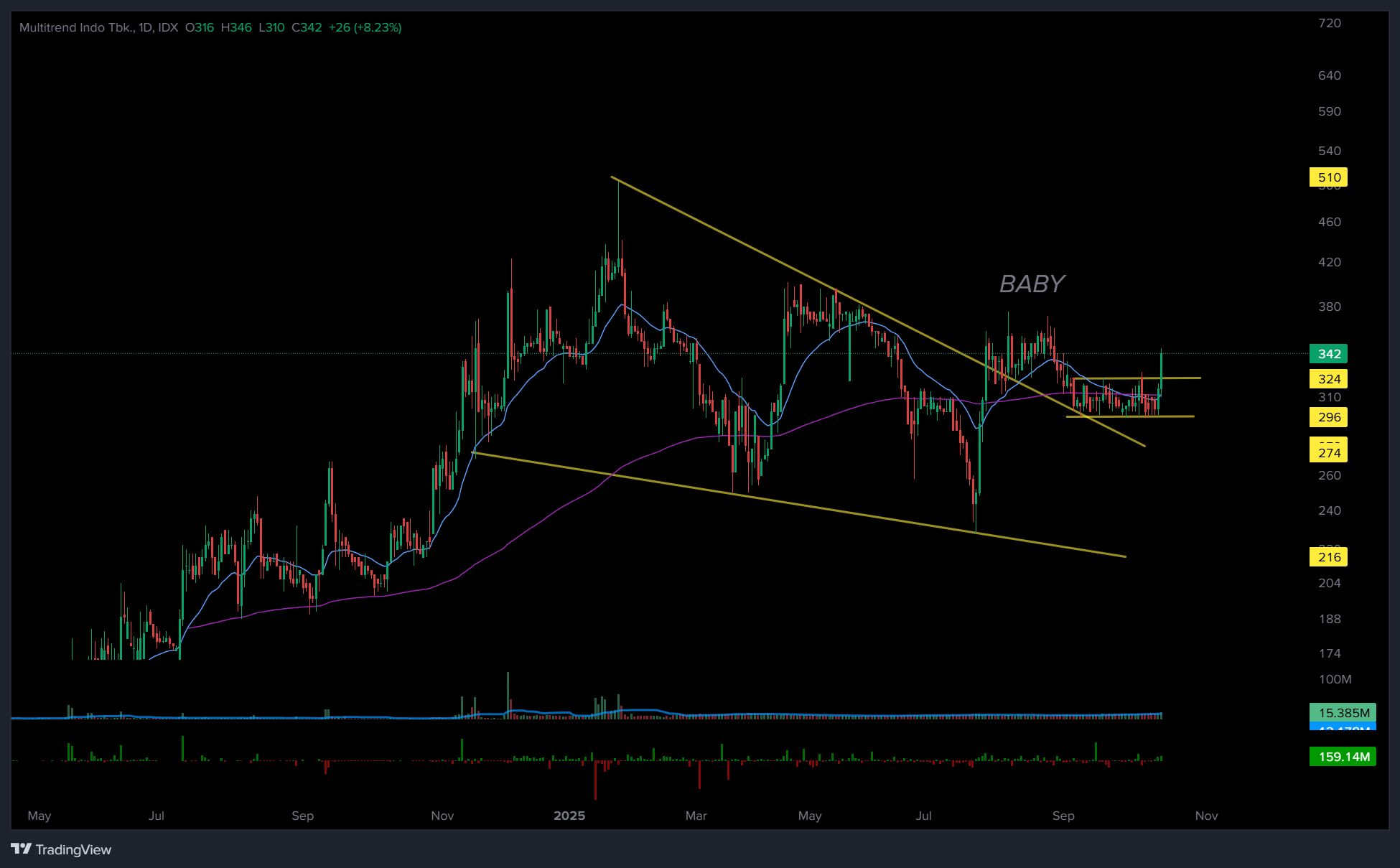
Task: Click the Mar label on time axis
Action: click(696, 816)
